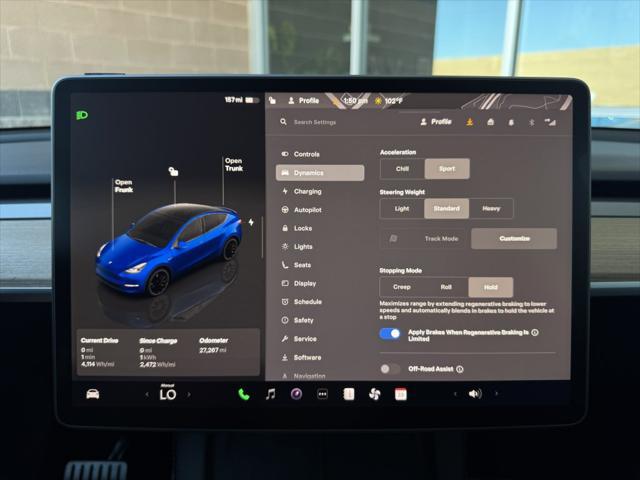Tap the unlock padlock above the car

(173, 171)
